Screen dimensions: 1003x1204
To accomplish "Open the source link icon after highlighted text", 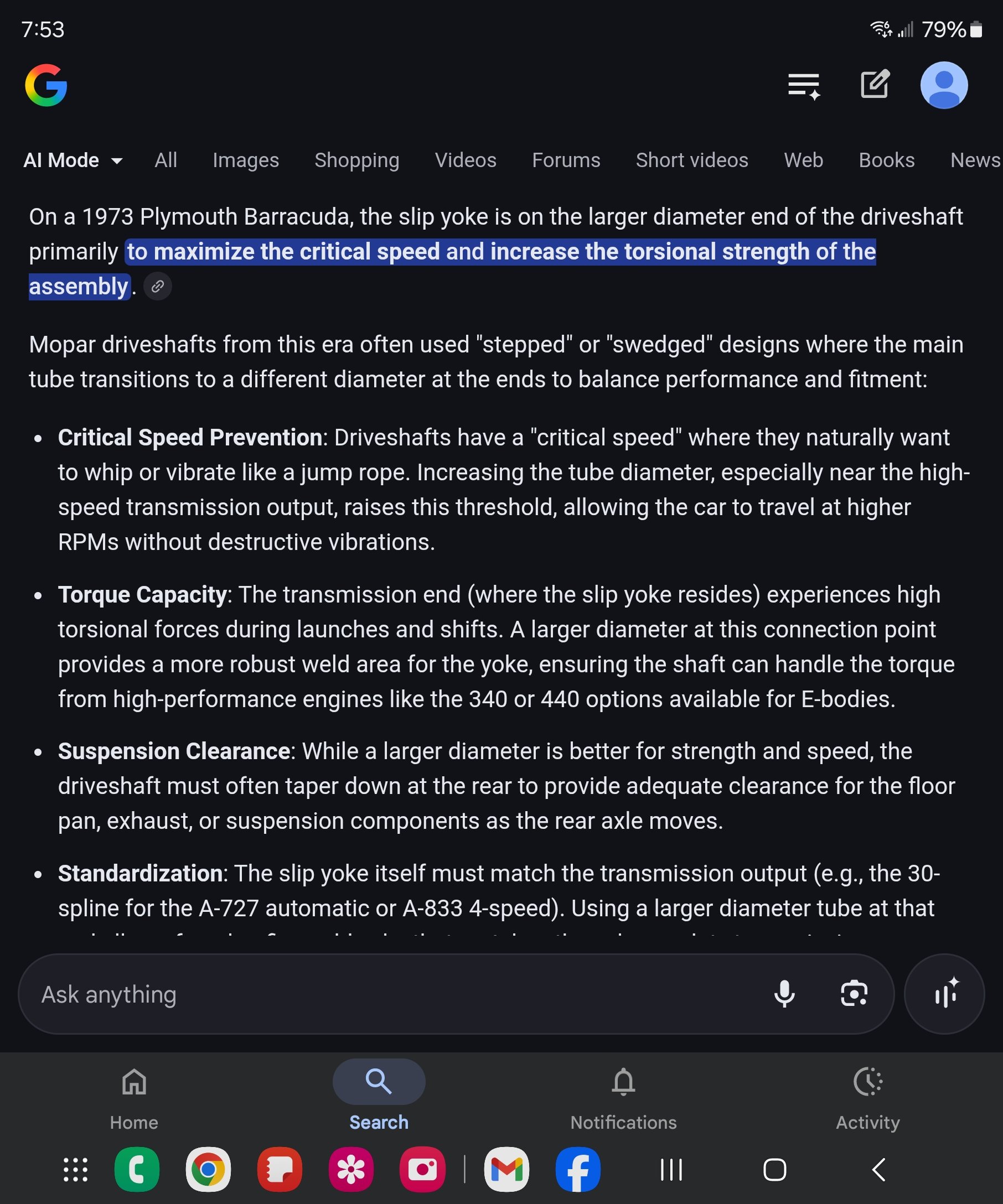I will (158, 287).
